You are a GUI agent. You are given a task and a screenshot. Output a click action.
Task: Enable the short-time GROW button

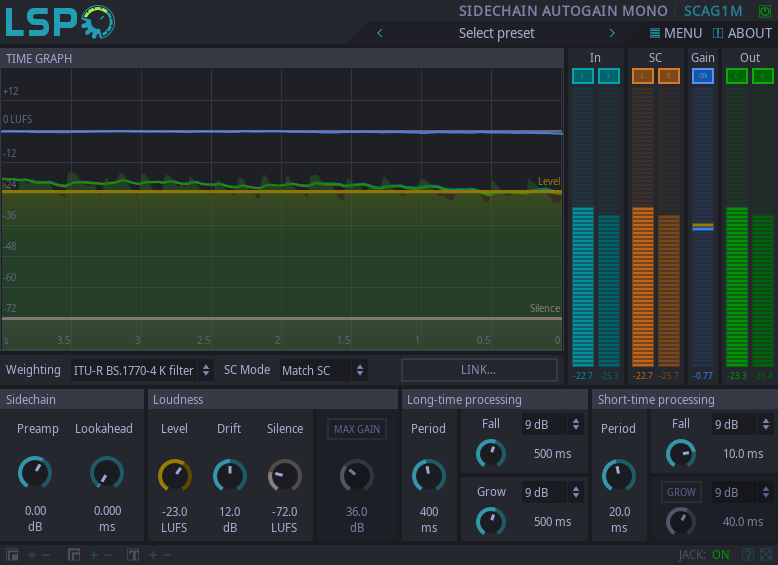pyautogui.click(x=681, y=492)
